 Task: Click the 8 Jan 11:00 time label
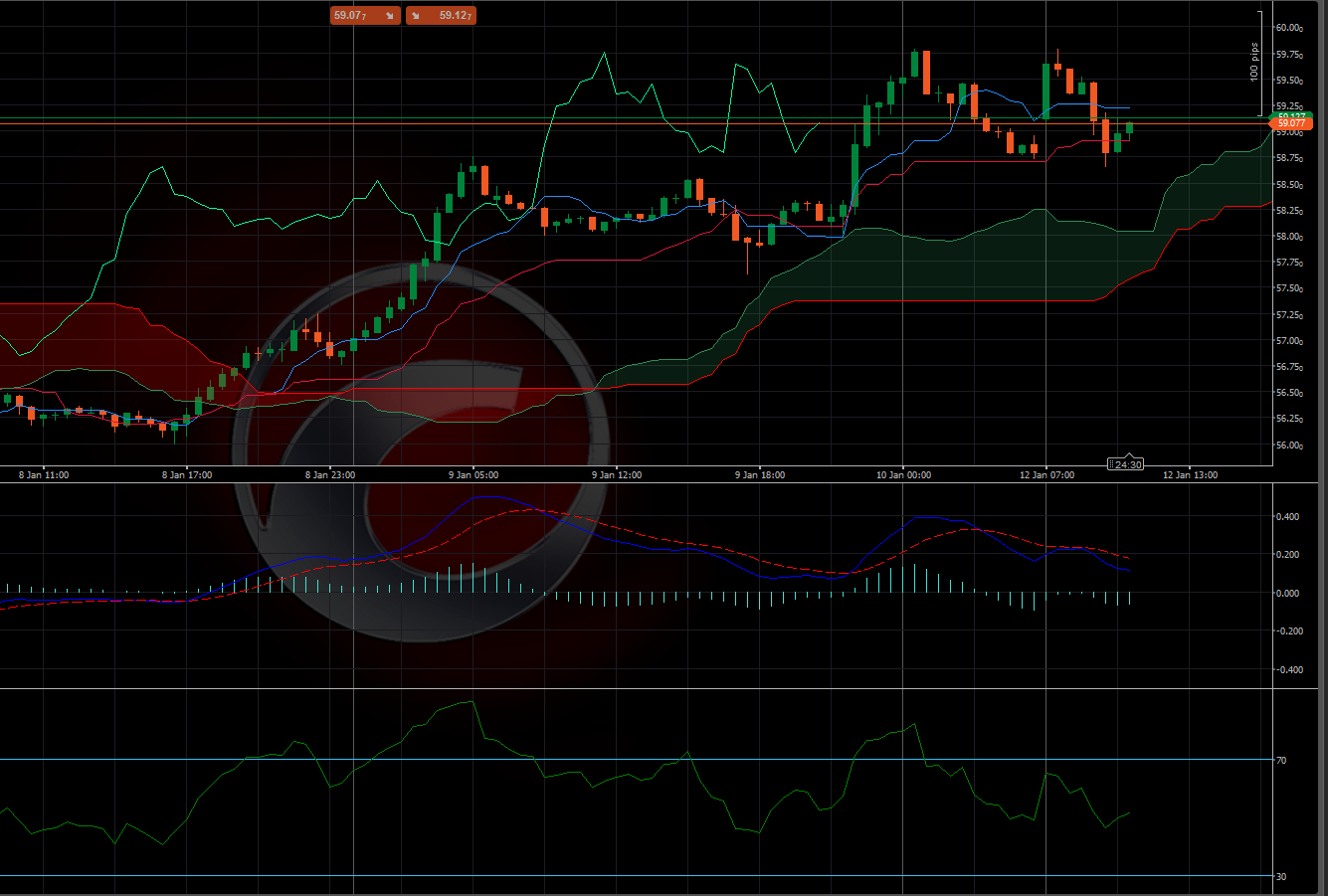point(44,475)
